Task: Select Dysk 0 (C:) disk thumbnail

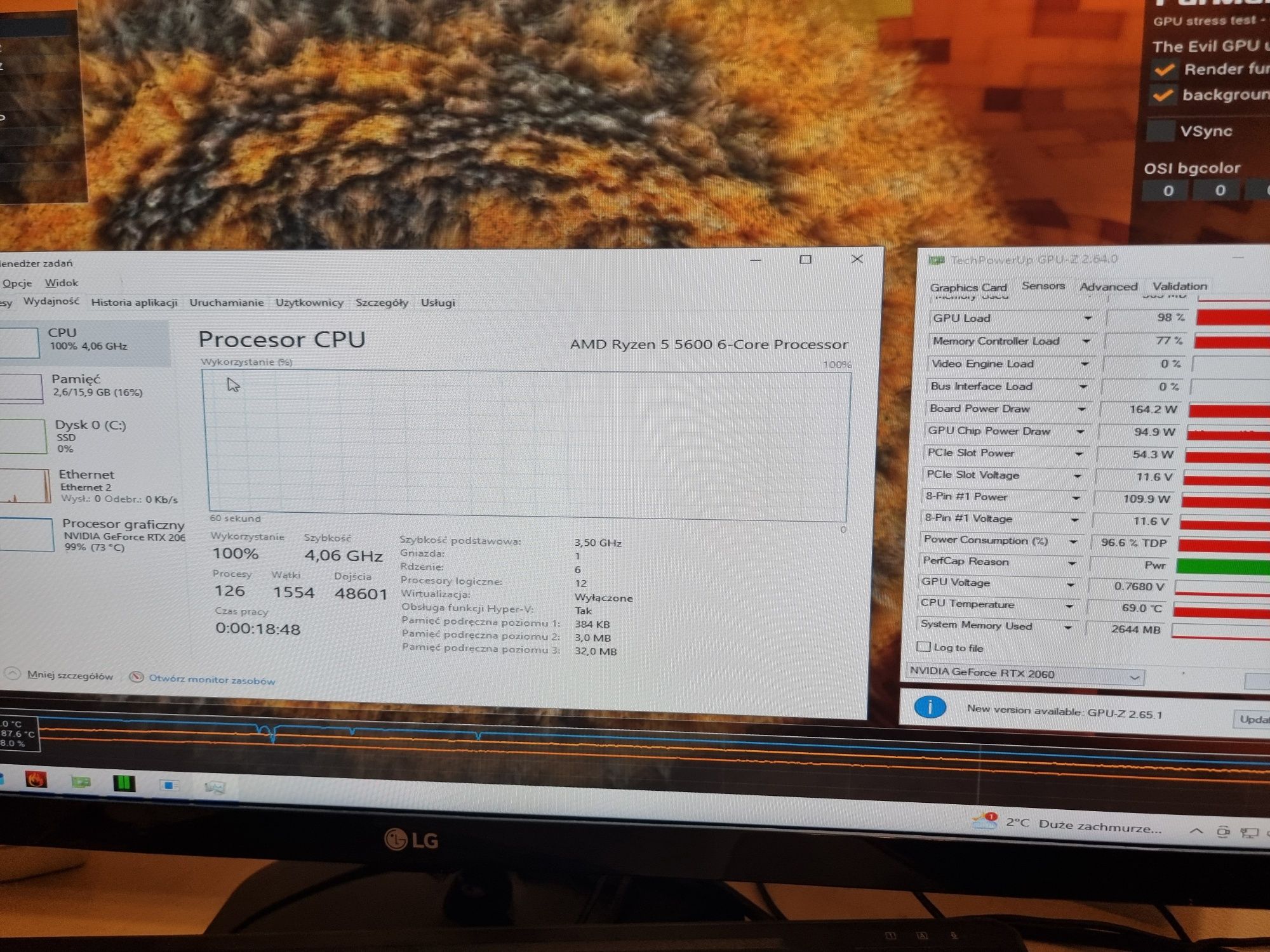Action: pyautogui.click(x=23, y=436)
